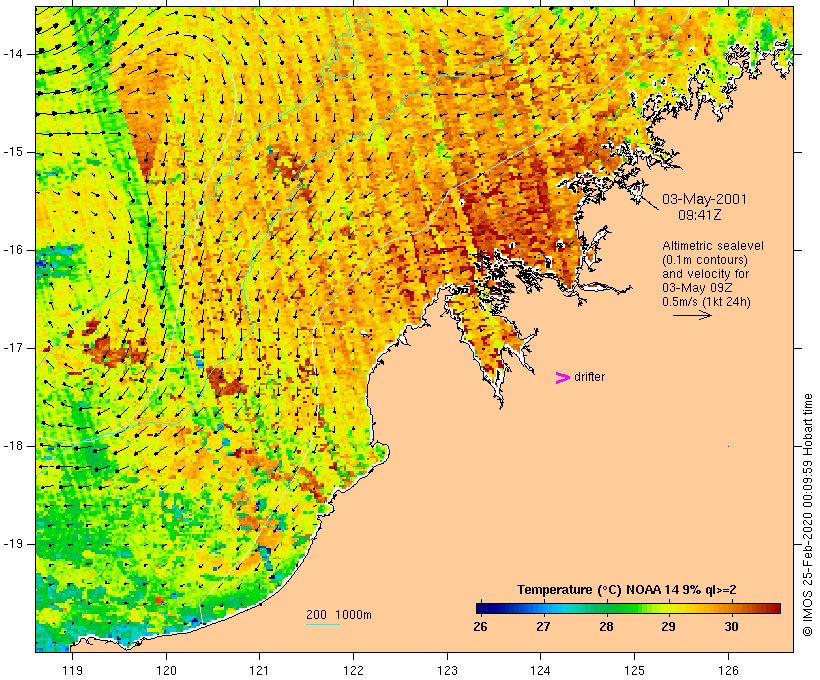Click the colorbar tick label '27'
This screenshot has height=680, width=820.
pyautogui.click(x=543, y=626)
